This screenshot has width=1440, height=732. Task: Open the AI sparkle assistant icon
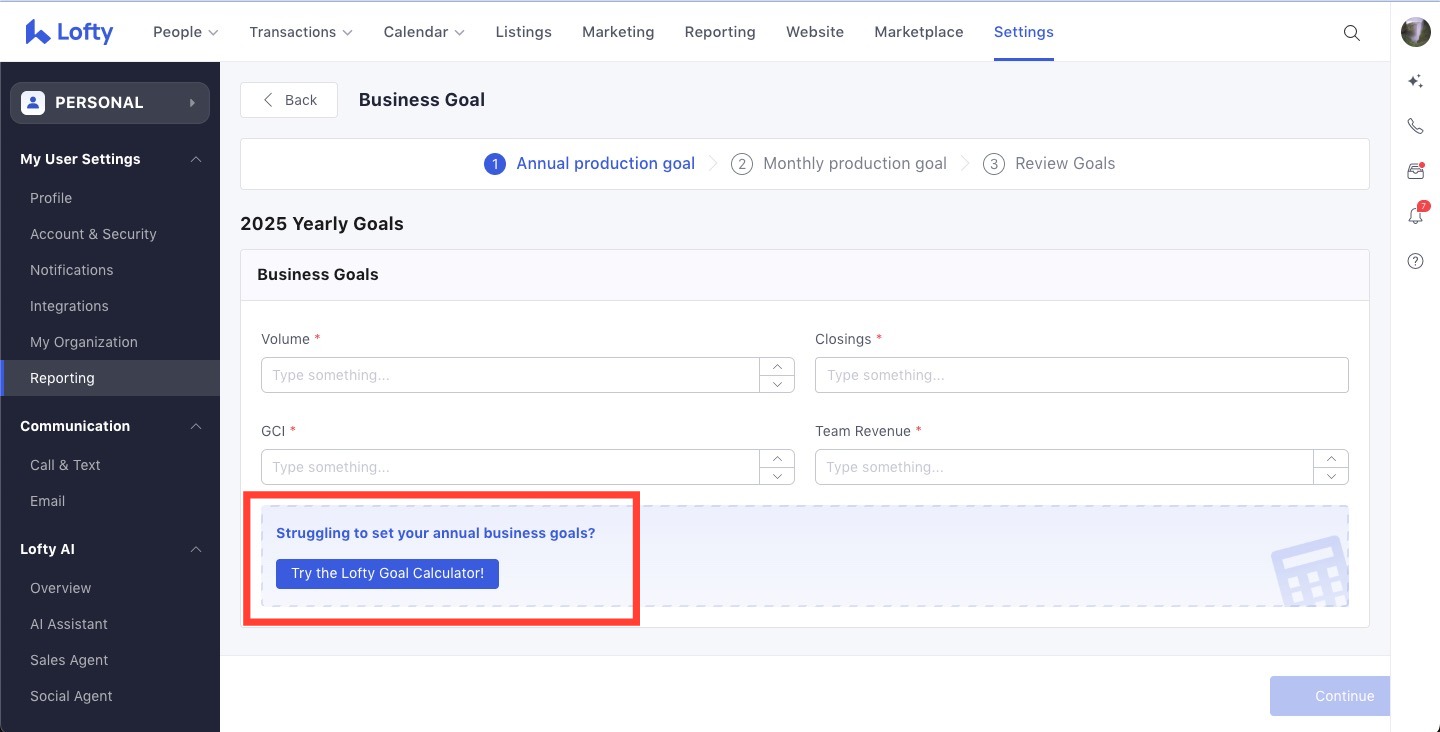pyautogui.click(x=1415, y=81)
